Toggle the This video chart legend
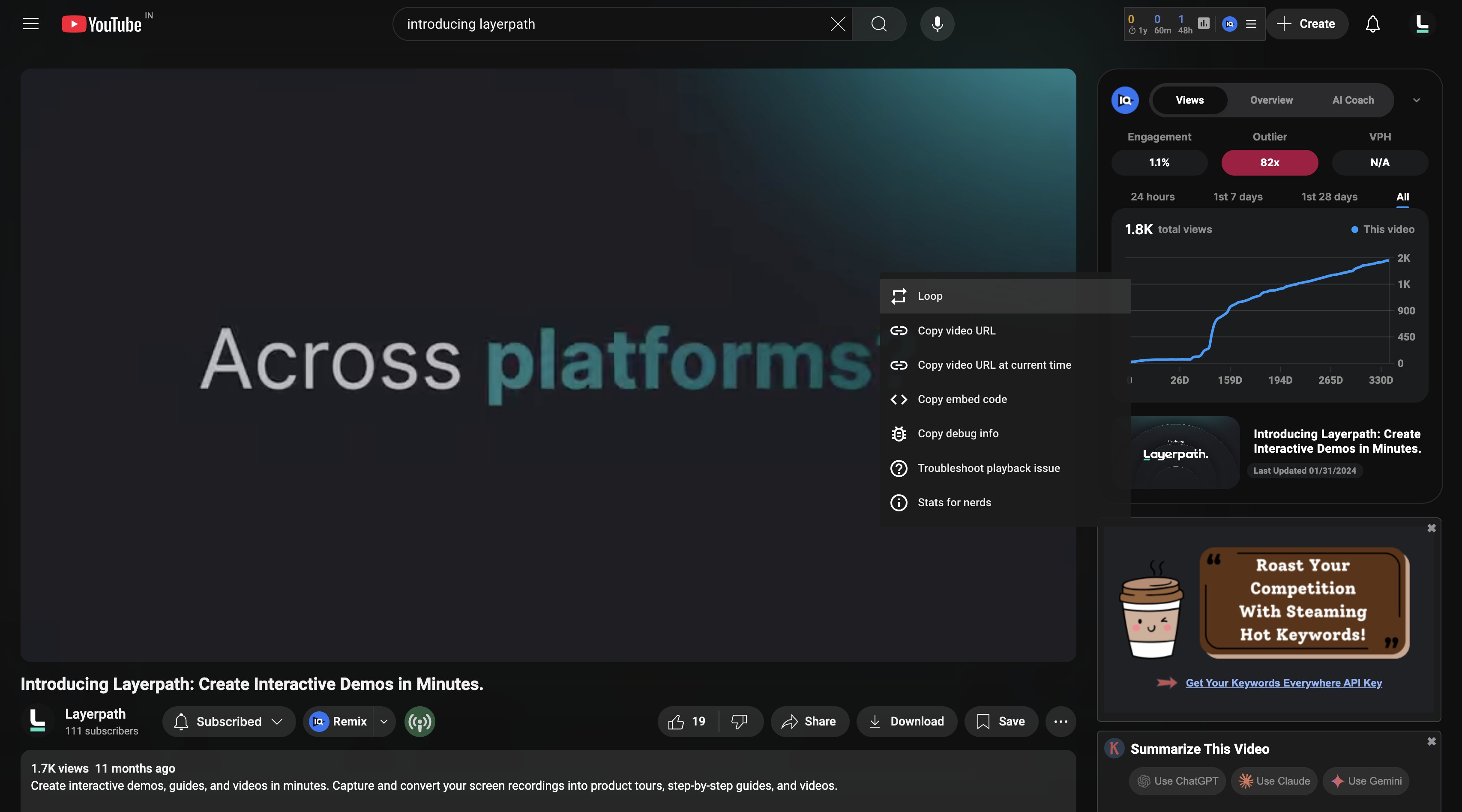Screen dimensions: 1462x812 (x=1383, y=229)
